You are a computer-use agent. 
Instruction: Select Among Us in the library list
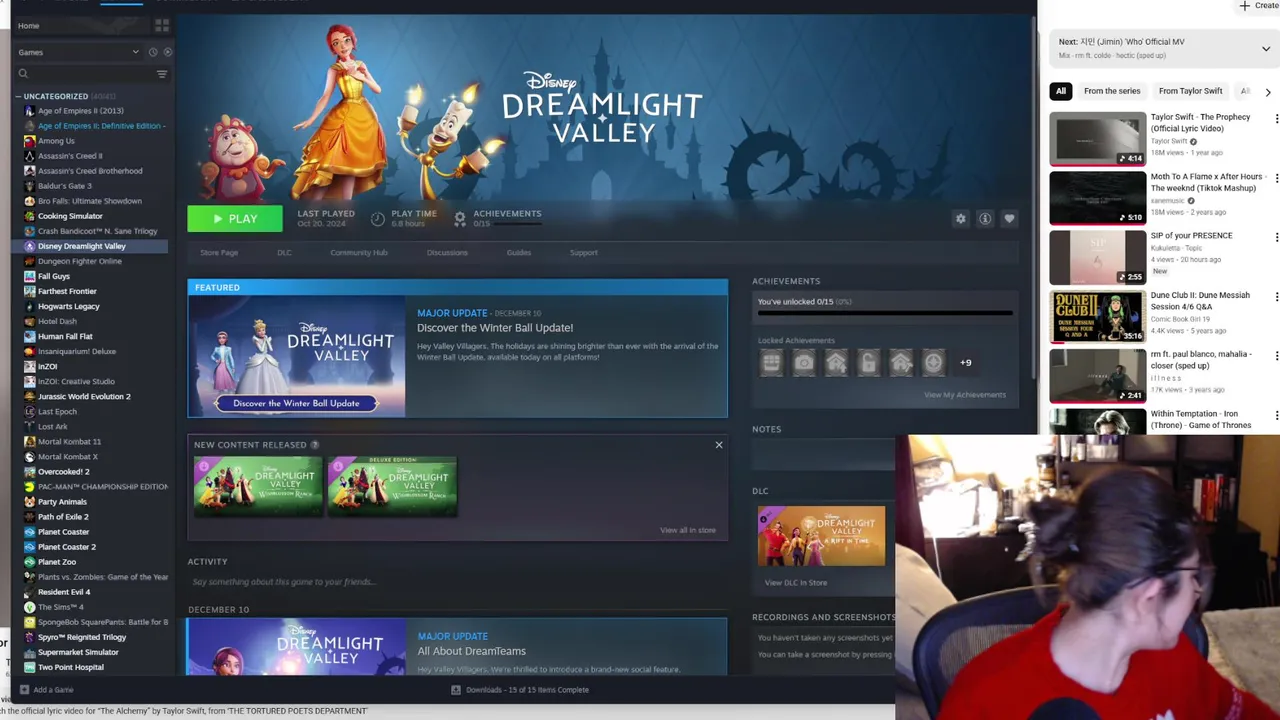coord(56,141)
